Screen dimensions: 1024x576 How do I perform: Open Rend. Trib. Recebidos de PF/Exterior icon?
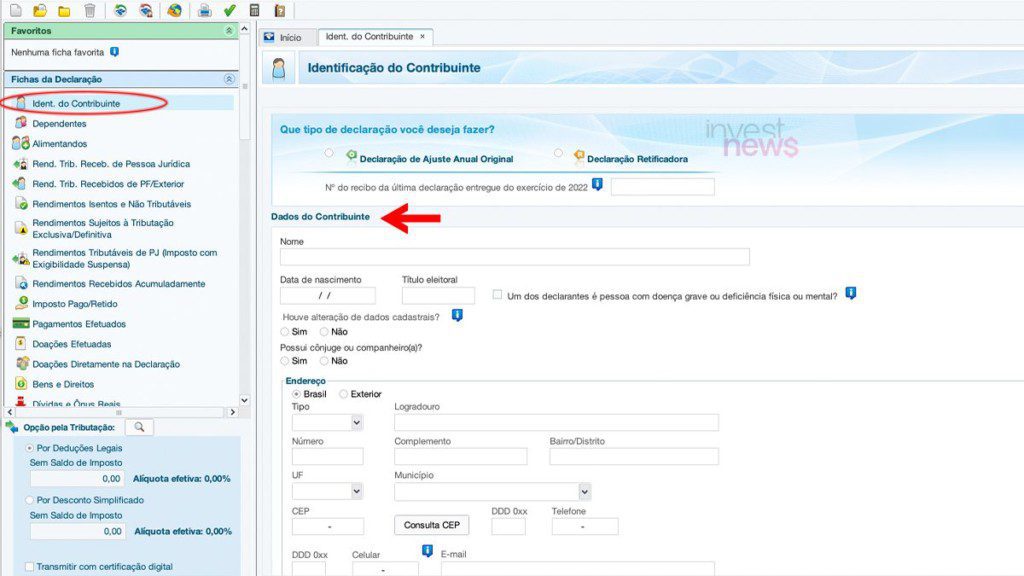pos(20,184)
